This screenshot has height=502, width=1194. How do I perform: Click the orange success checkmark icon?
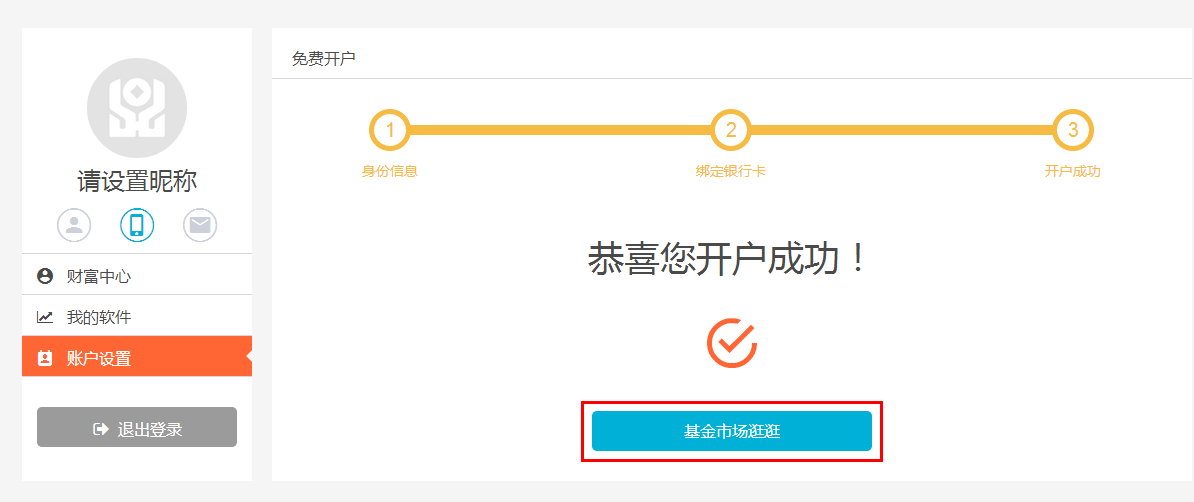point(731,343)
